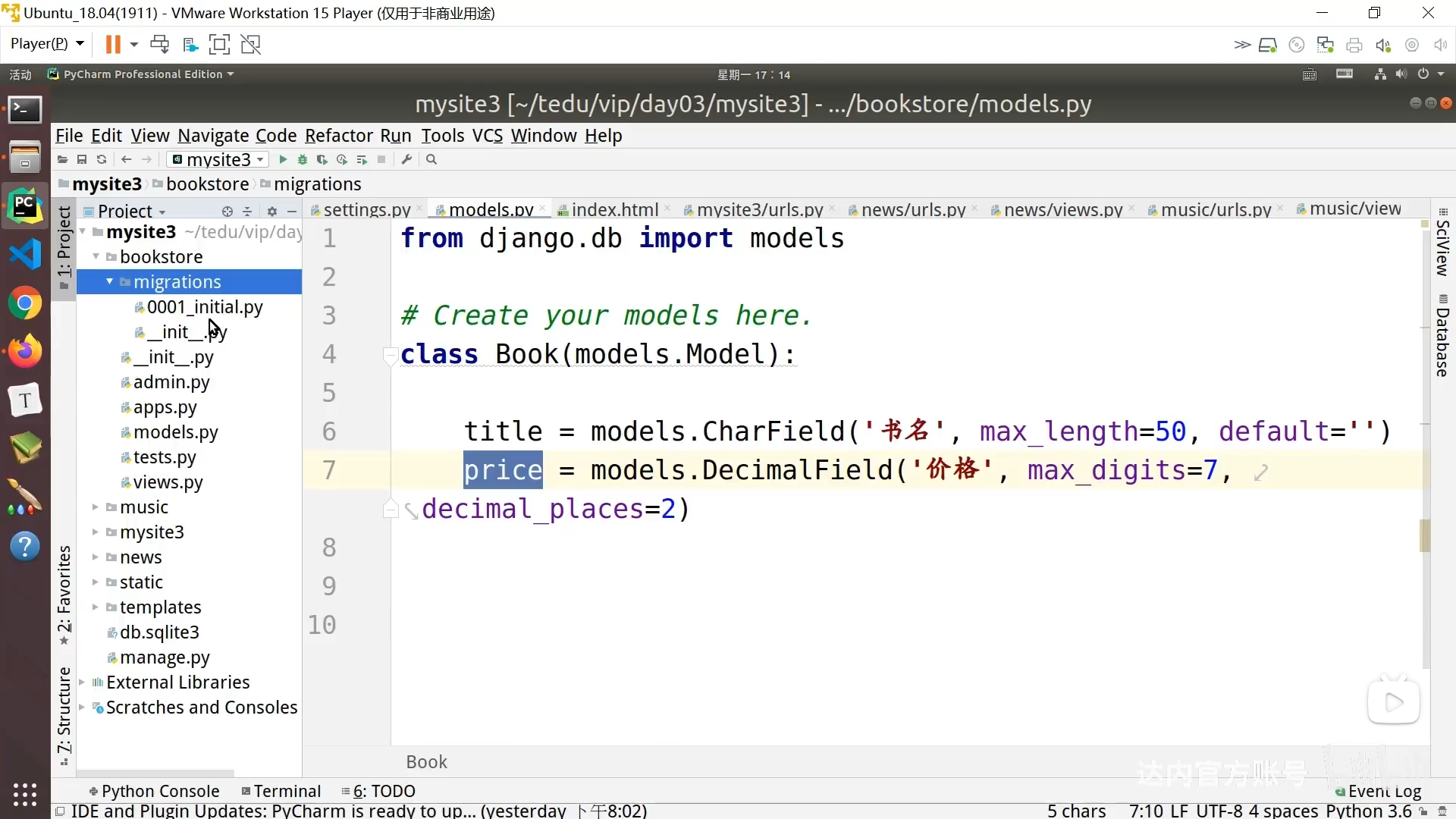Open the Terminal tool window button
Image resolution: width=1456 pixels, height=819 pixels.
coord(281,791)
